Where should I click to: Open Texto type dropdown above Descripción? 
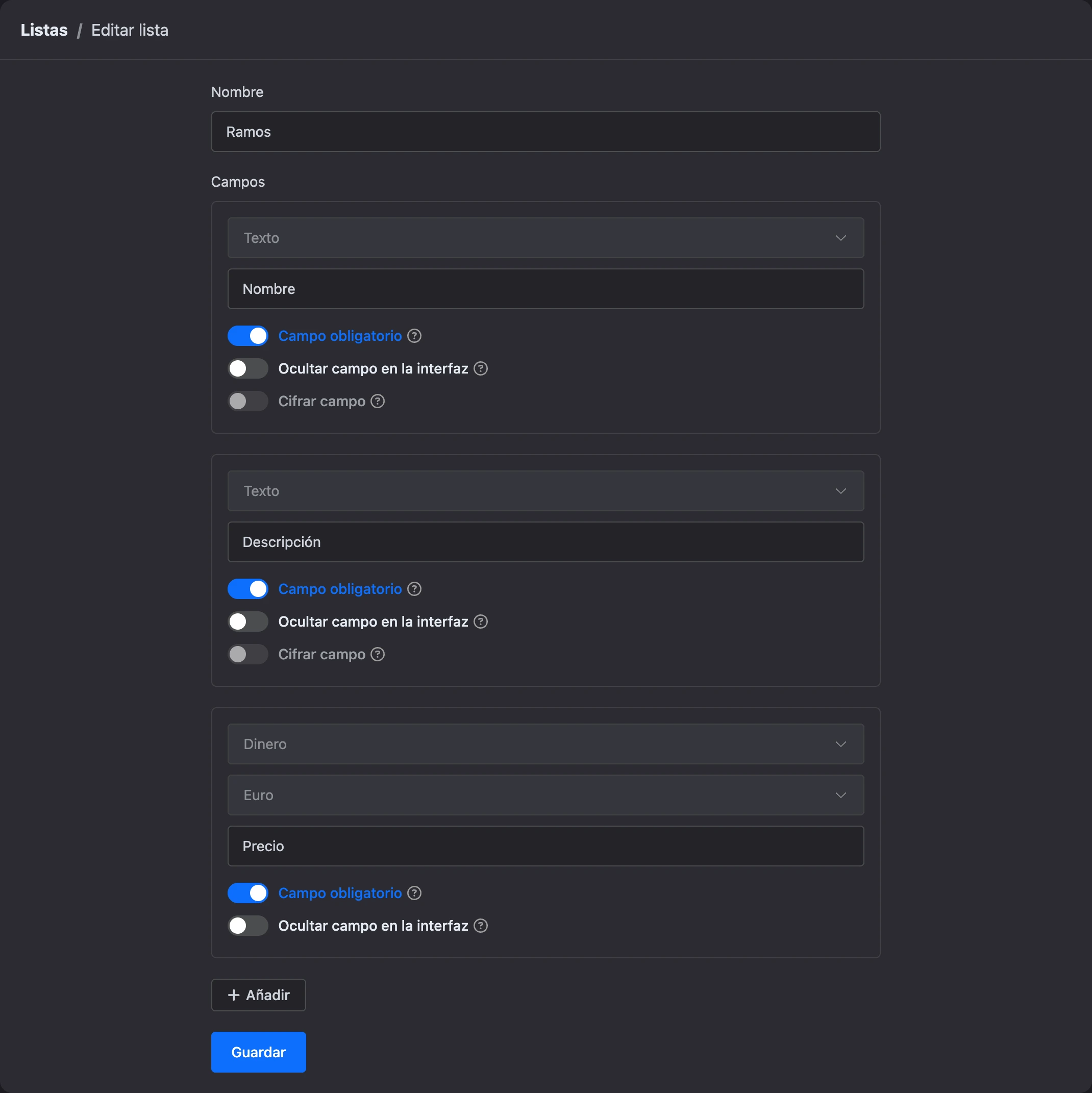545,491
